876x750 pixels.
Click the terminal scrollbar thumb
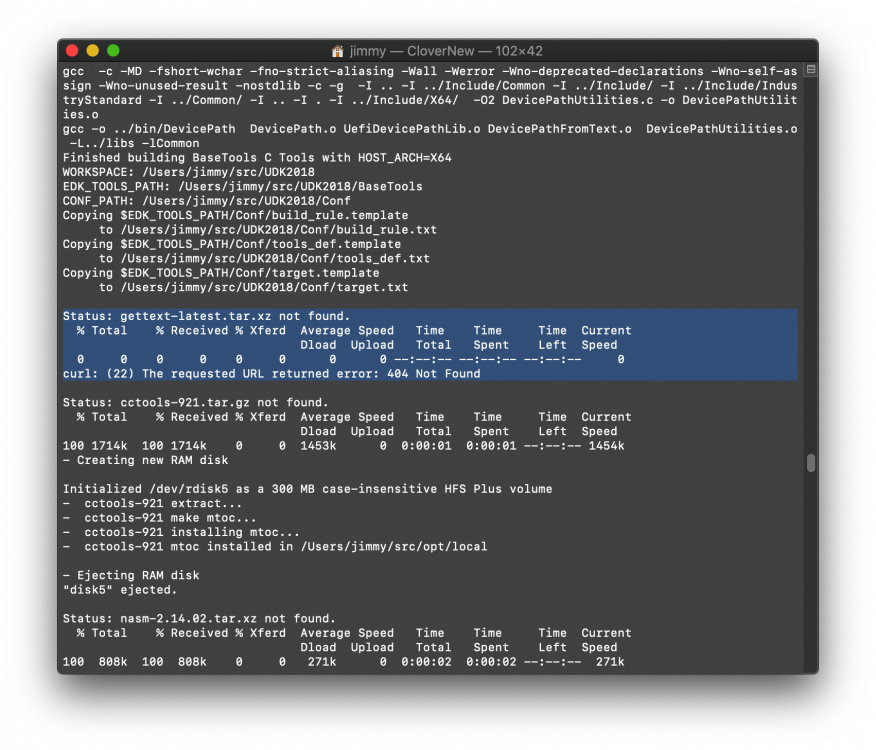[811, 463]
